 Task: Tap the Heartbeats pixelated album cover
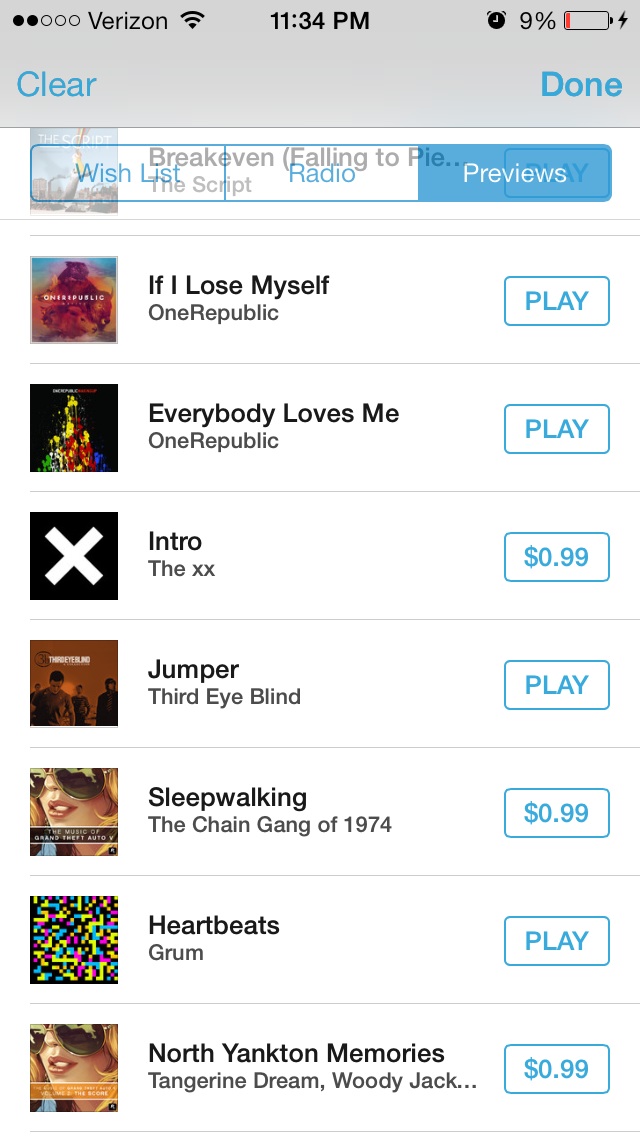pos(74,940)
